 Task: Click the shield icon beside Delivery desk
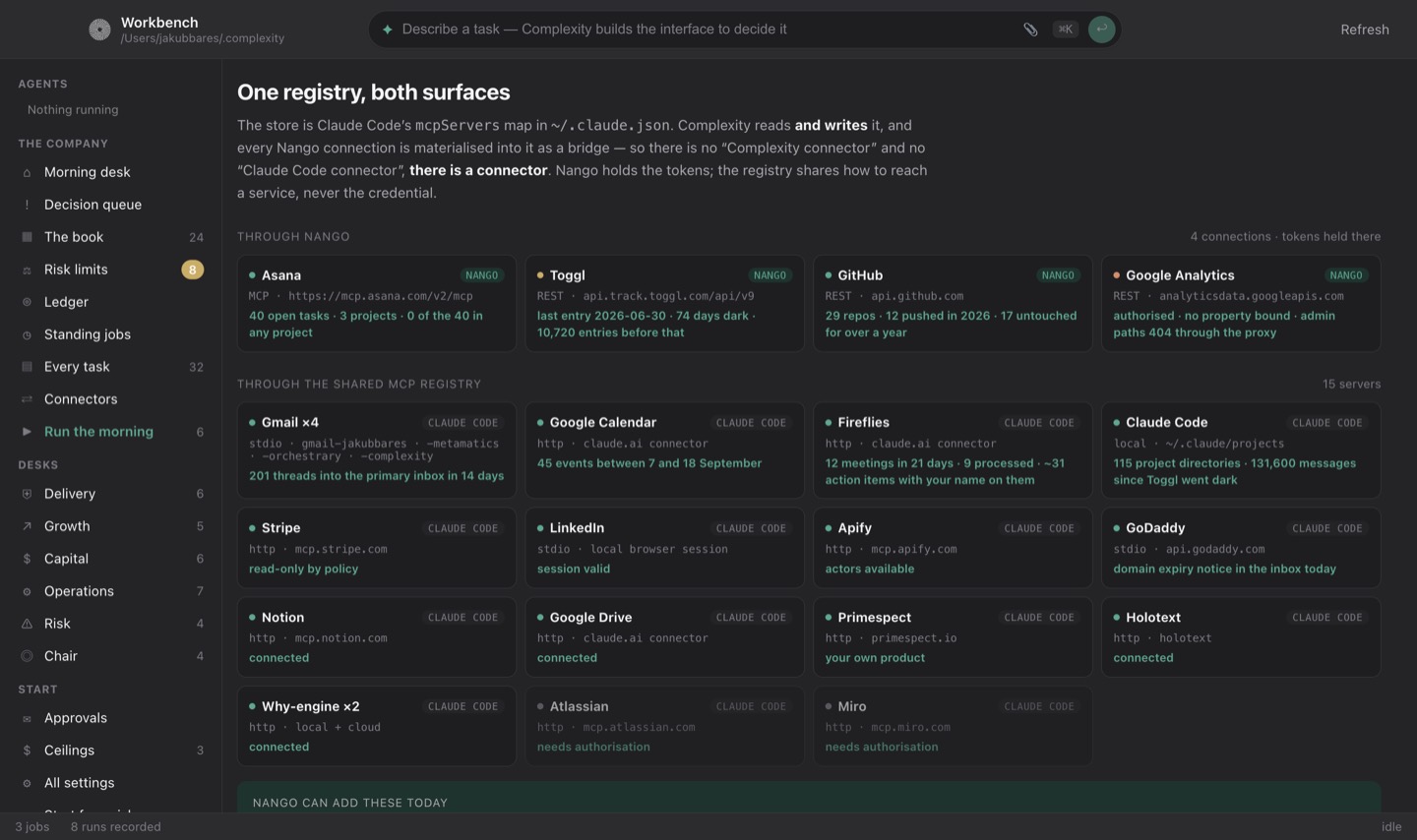(x=27, y=494)
